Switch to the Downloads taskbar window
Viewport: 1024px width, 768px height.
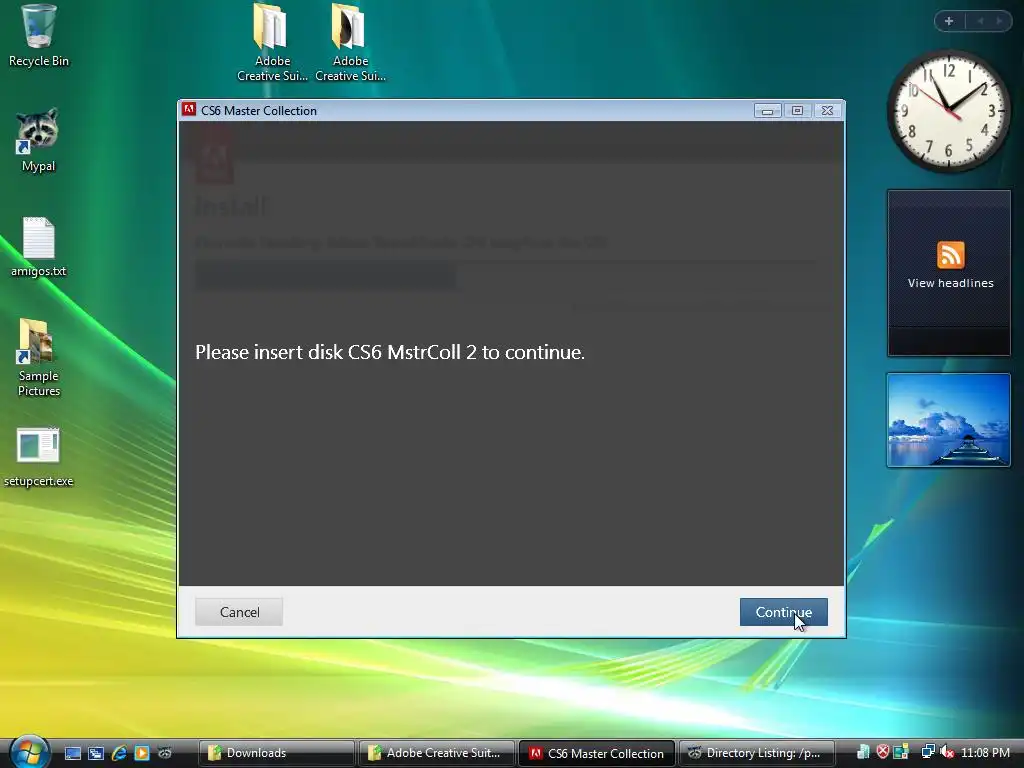[x=277, y=753]
